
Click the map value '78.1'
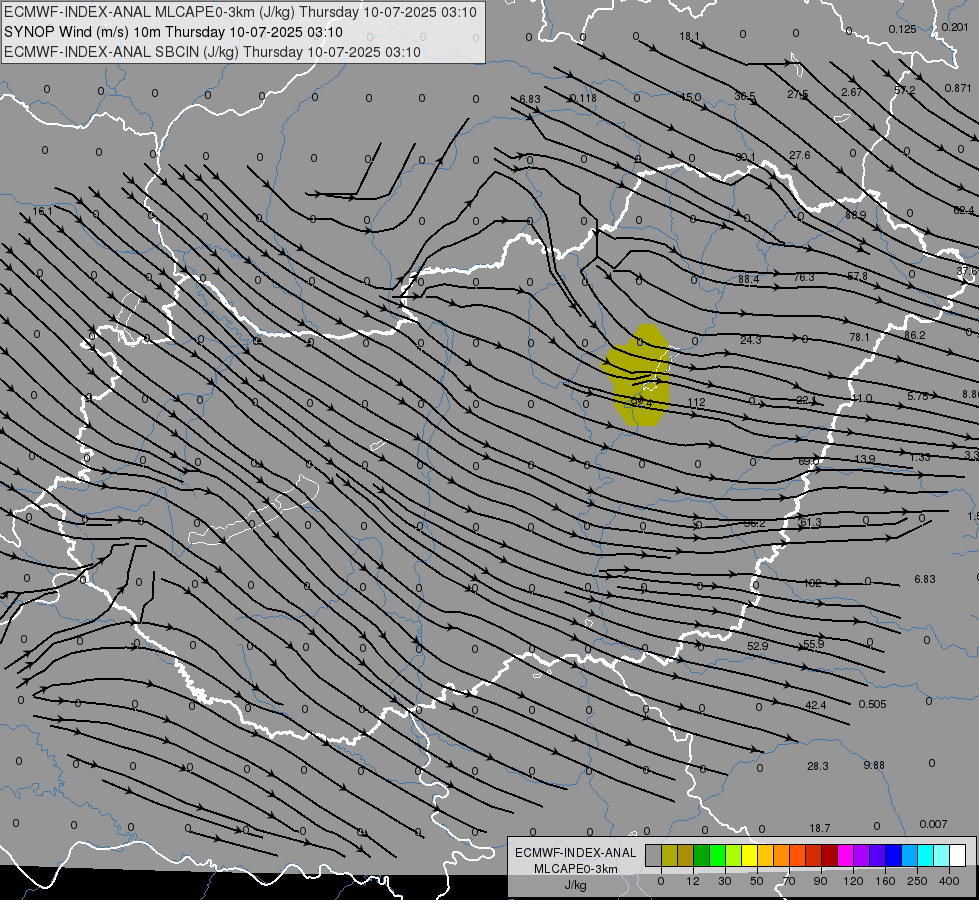coord(859,337)
